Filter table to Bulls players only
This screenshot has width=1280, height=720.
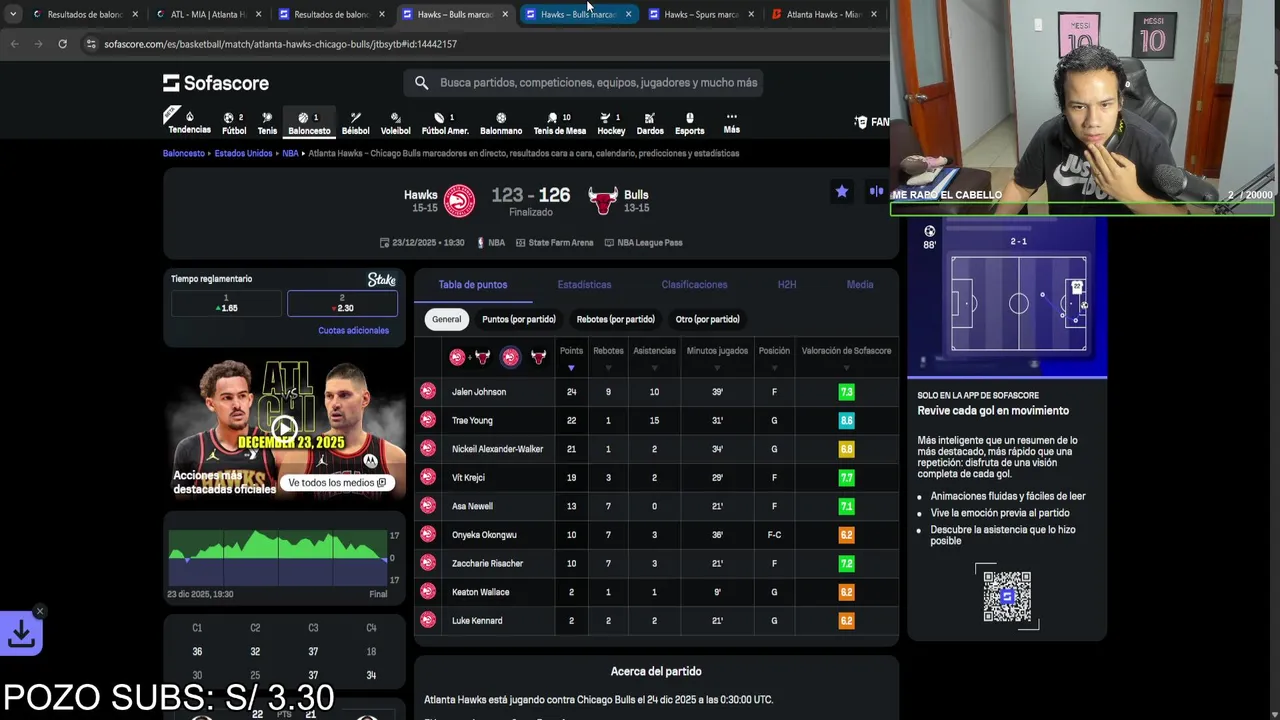[538, 357]
